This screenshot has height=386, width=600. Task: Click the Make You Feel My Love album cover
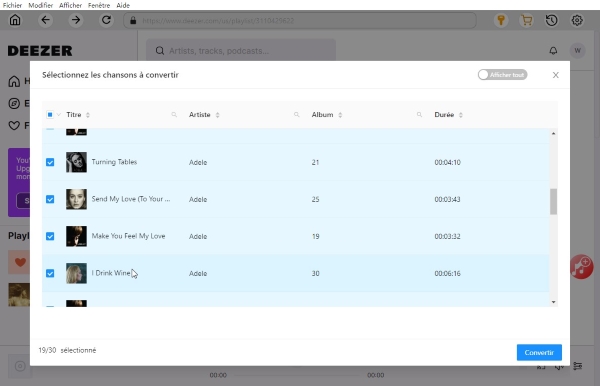[x=76, y=236]
